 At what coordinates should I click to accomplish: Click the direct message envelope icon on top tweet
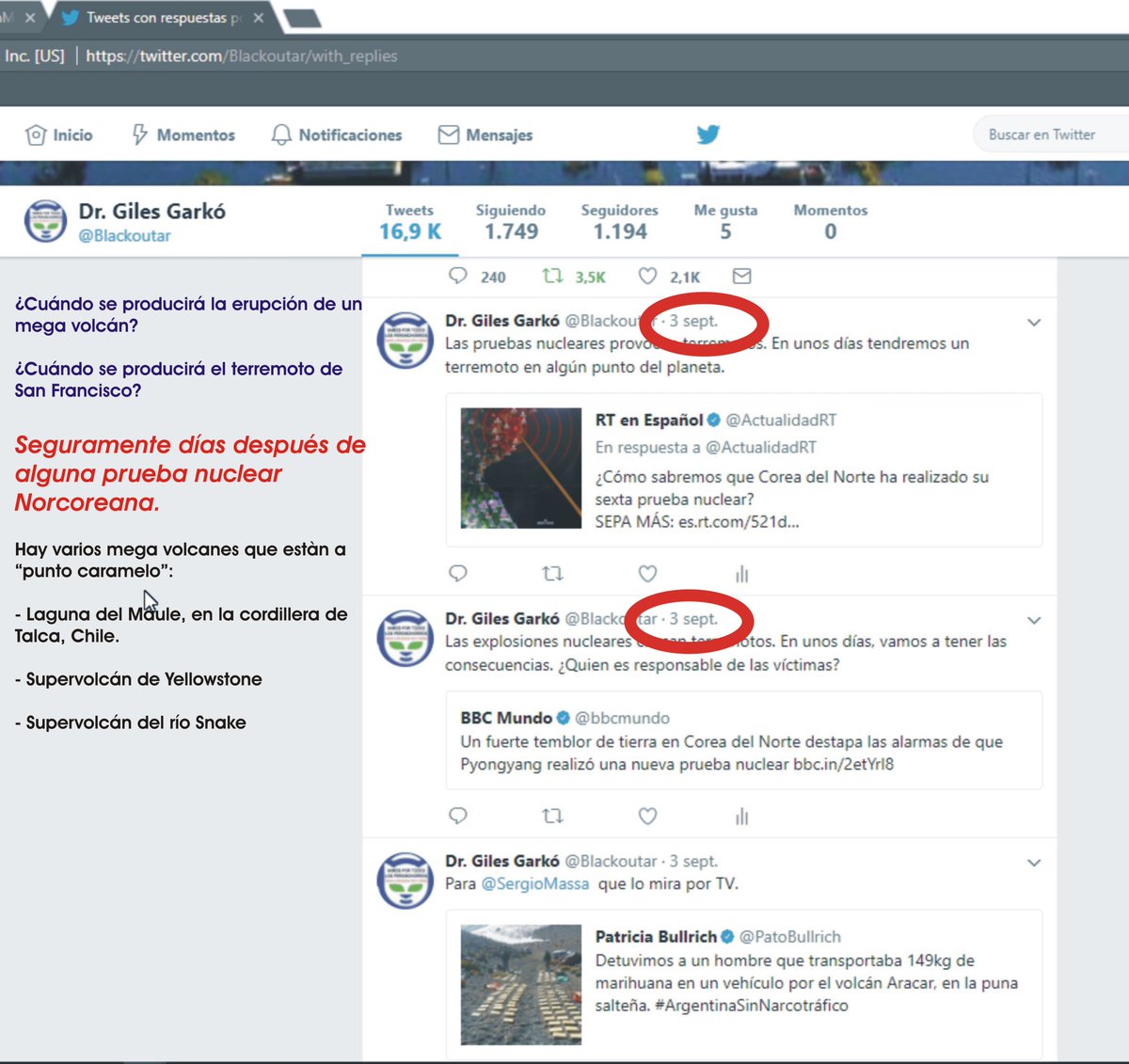click(742, 276)
